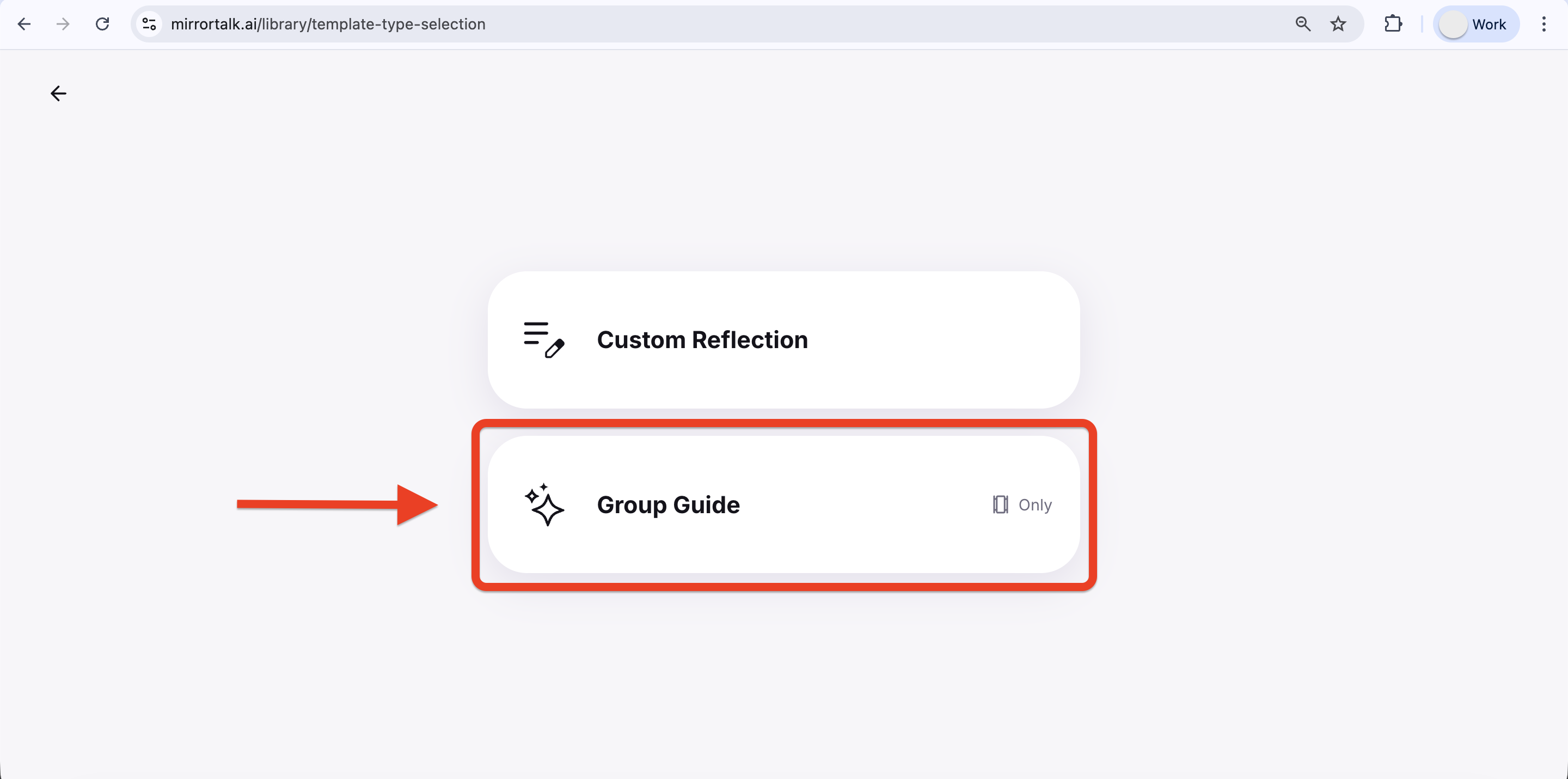
Task: Select the Custom Reflection title text
Action: pyautogui.click(x=702, y=340)
